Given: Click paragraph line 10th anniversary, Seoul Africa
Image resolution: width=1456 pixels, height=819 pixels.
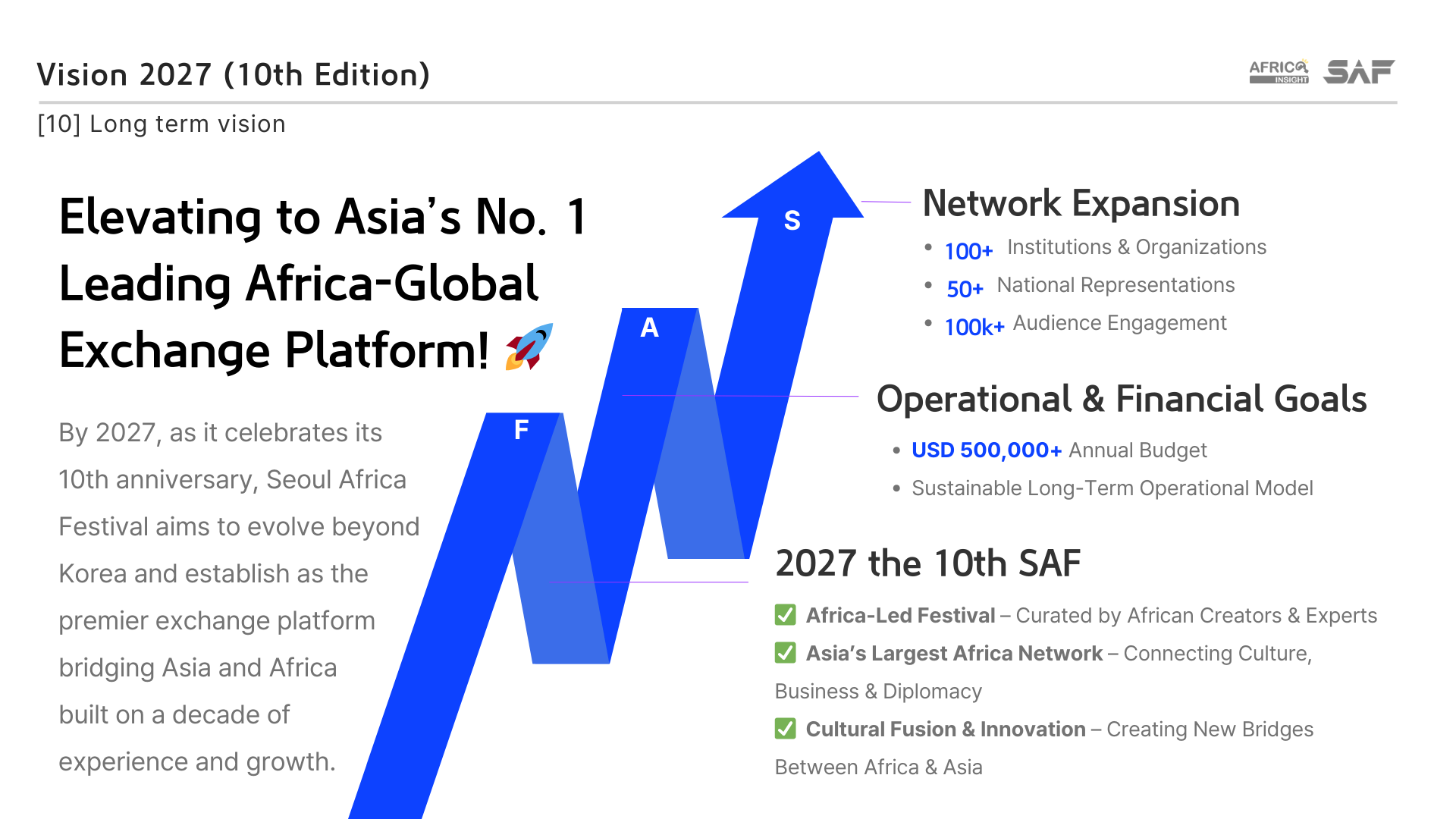Looking at the screenshot, I should (x=233, y=480).
